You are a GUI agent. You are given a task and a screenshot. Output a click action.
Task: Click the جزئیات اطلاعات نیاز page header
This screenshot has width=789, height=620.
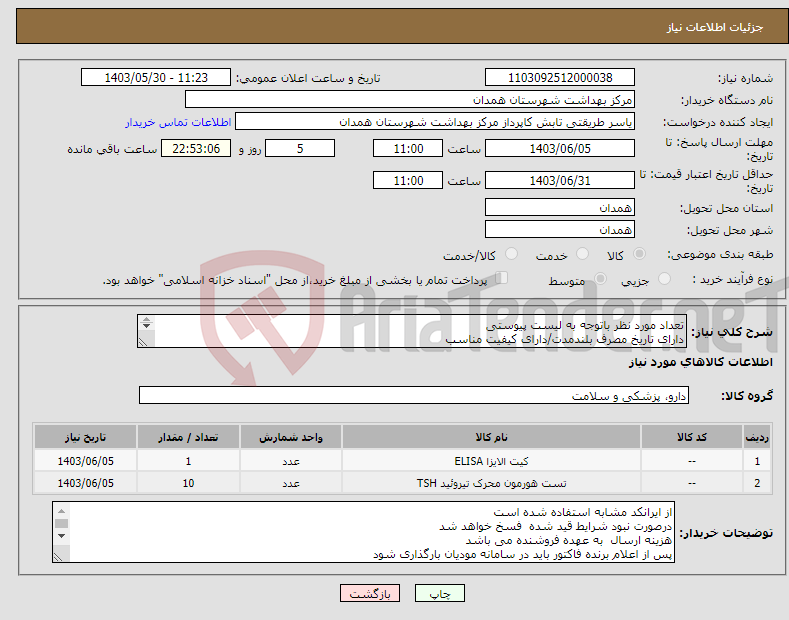[715, 27]
